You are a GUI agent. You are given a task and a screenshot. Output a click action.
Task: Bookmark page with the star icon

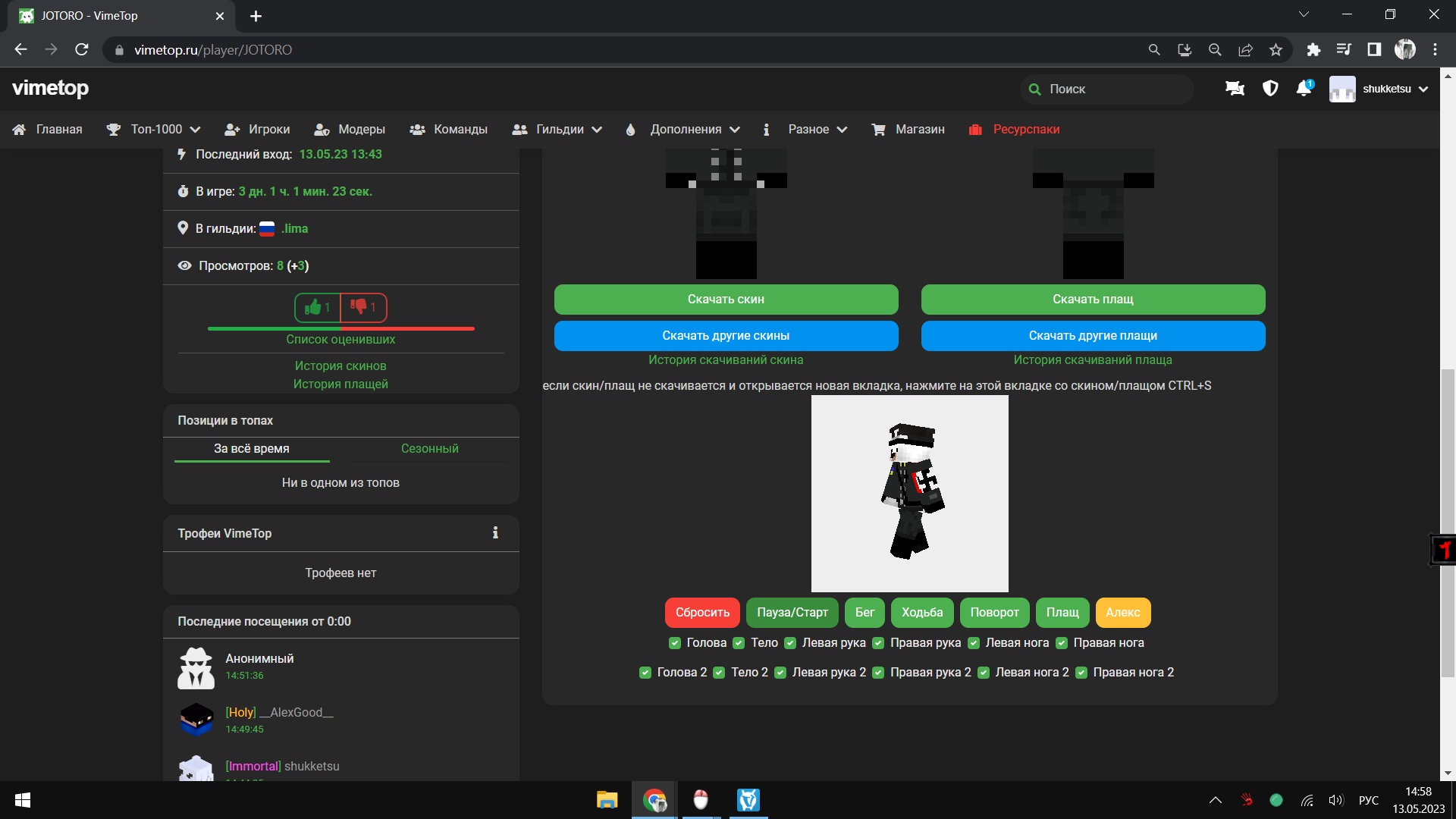(1276, 50)
